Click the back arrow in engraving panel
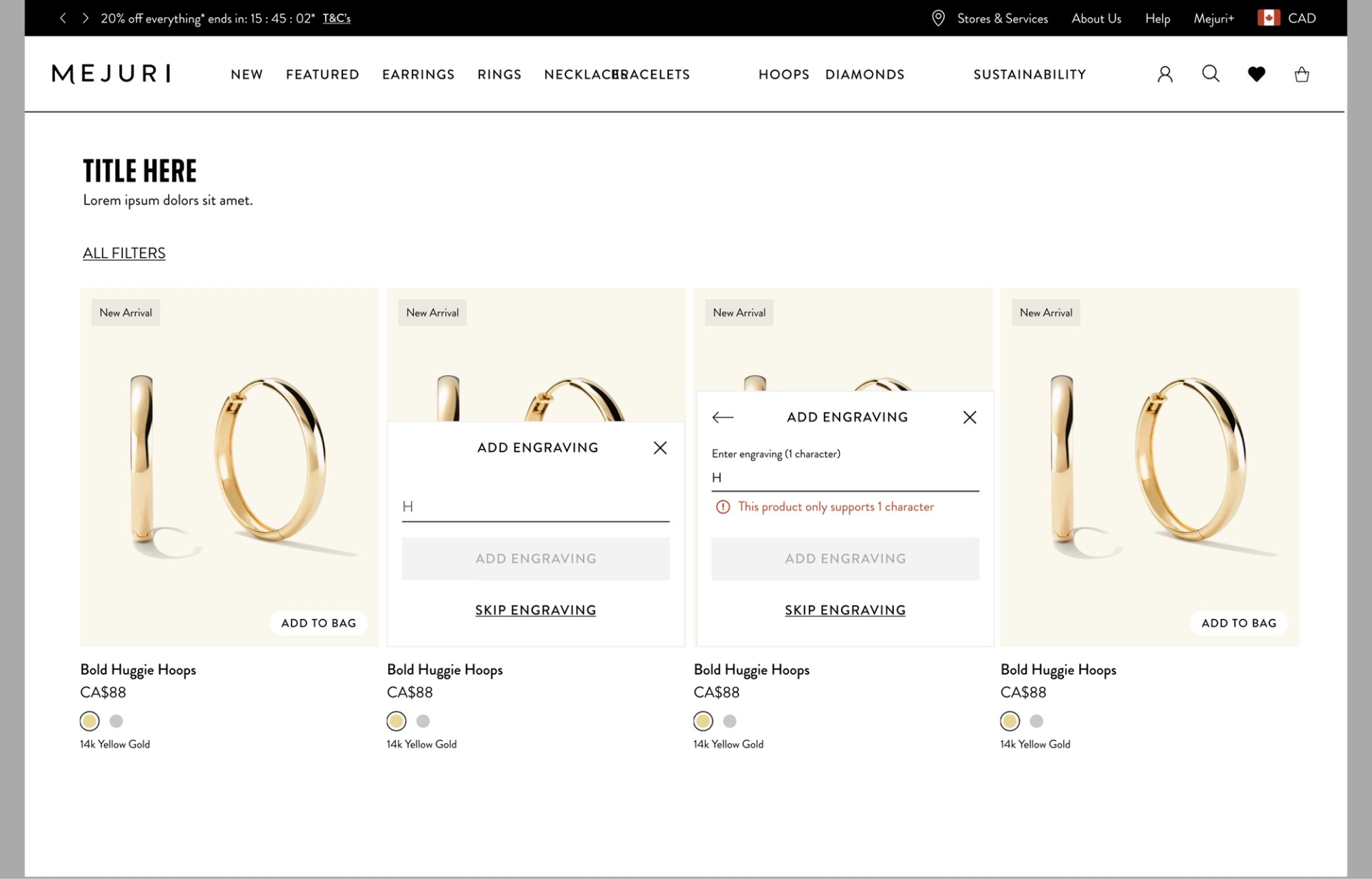The width and height of the screenshot is (1372, 879). (722, 417)
